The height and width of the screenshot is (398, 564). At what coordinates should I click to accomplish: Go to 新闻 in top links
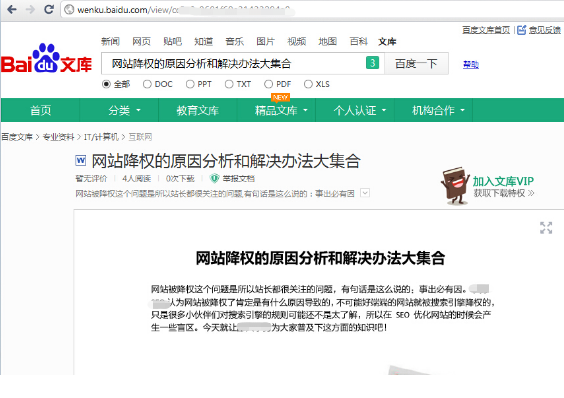(110, 42)
